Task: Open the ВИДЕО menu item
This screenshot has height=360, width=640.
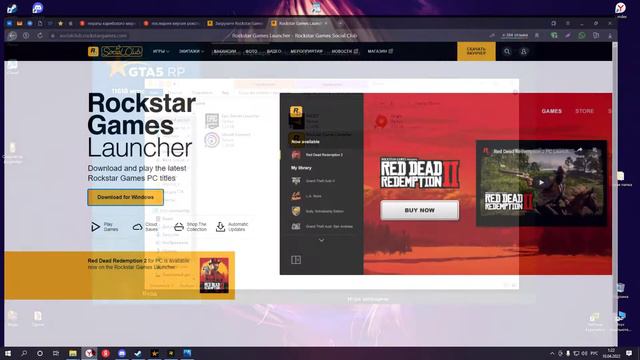Action: tap(274, 51)
